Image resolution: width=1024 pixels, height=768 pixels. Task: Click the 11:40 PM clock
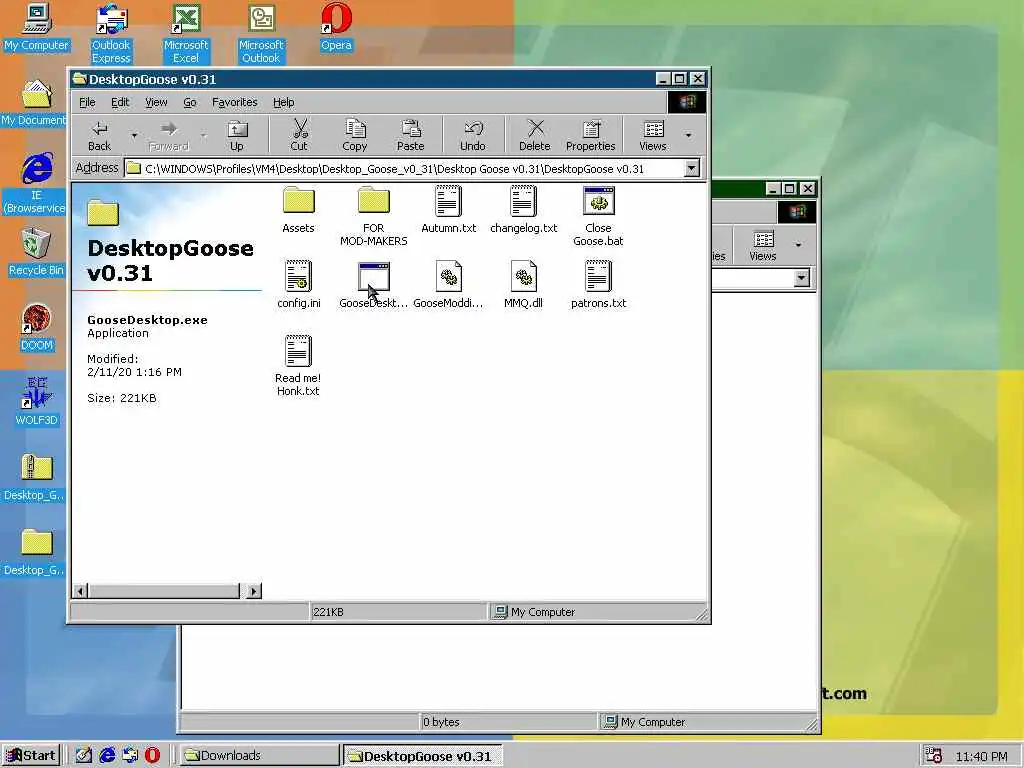pos(982,756)
